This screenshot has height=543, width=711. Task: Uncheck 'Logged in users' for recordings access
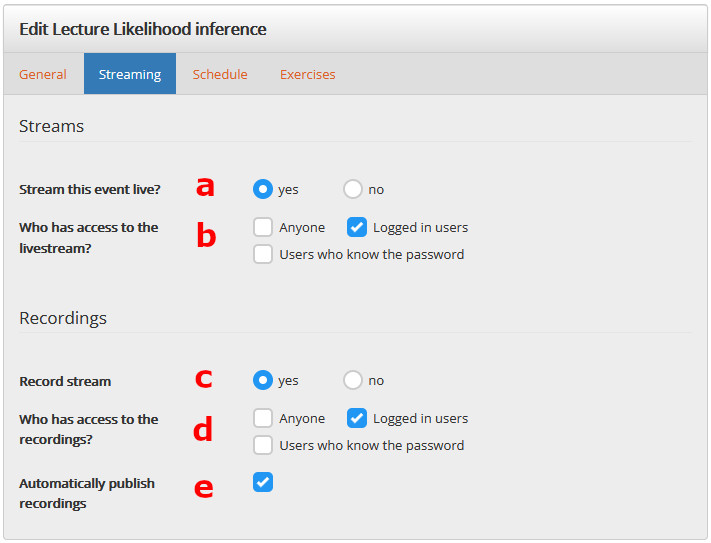point(357,418)
